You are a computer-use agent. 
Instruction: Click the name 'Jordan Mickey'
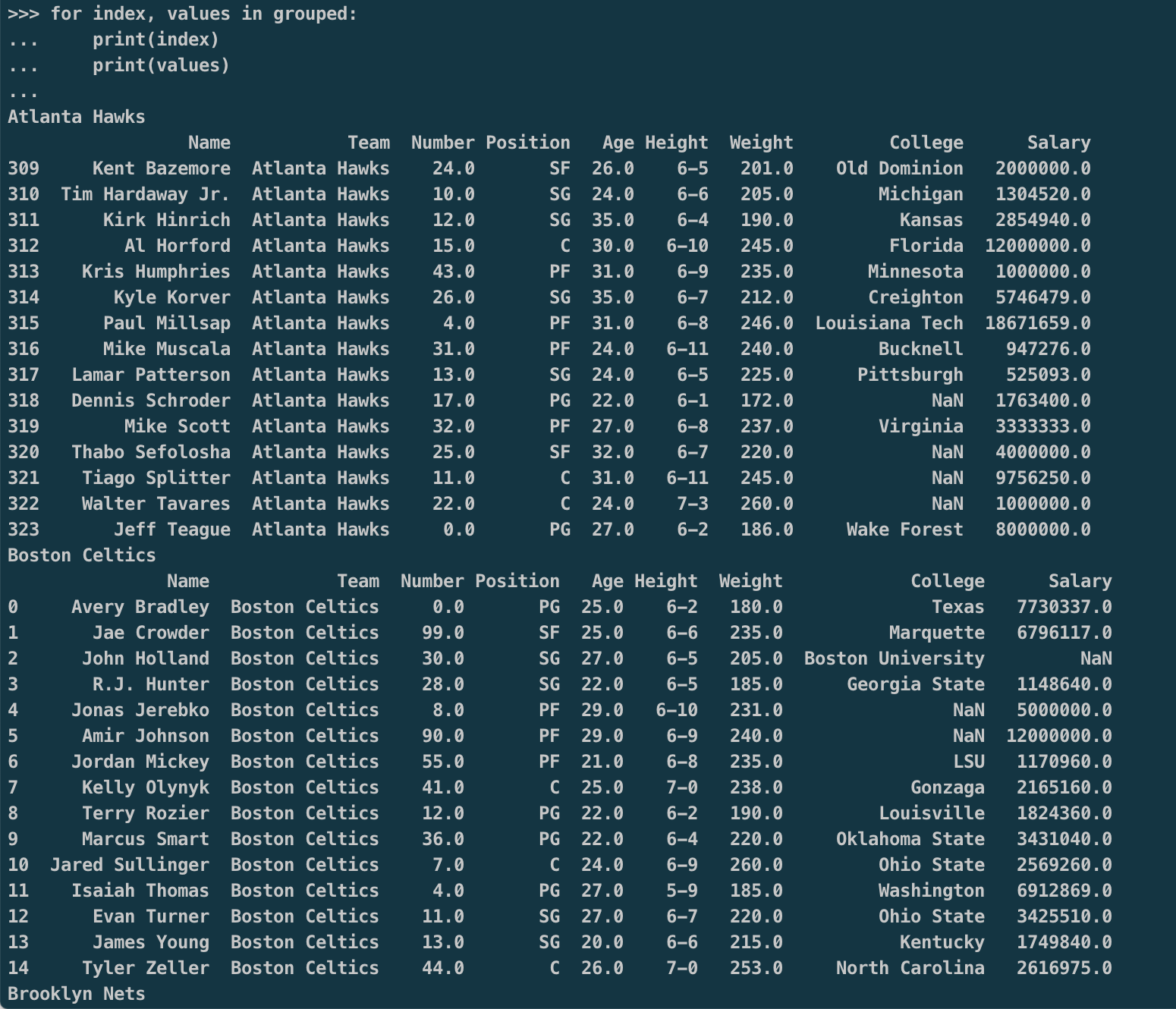(x=140, y=762)
